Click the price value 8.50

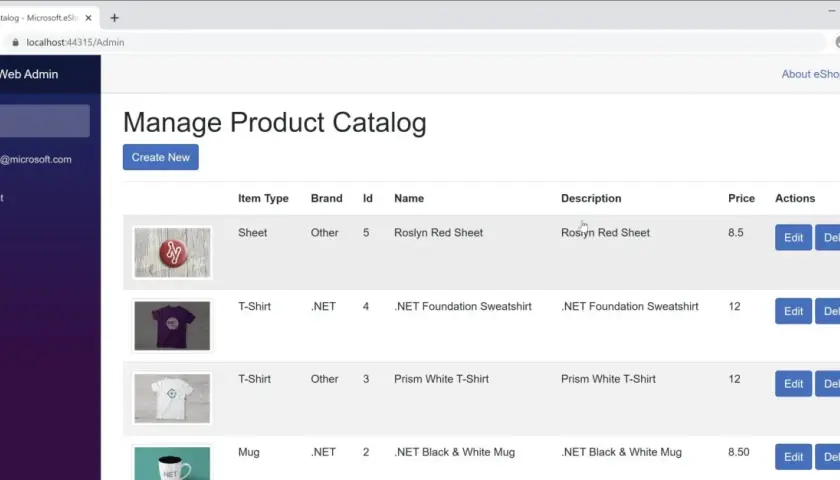(x=739, y=452)
